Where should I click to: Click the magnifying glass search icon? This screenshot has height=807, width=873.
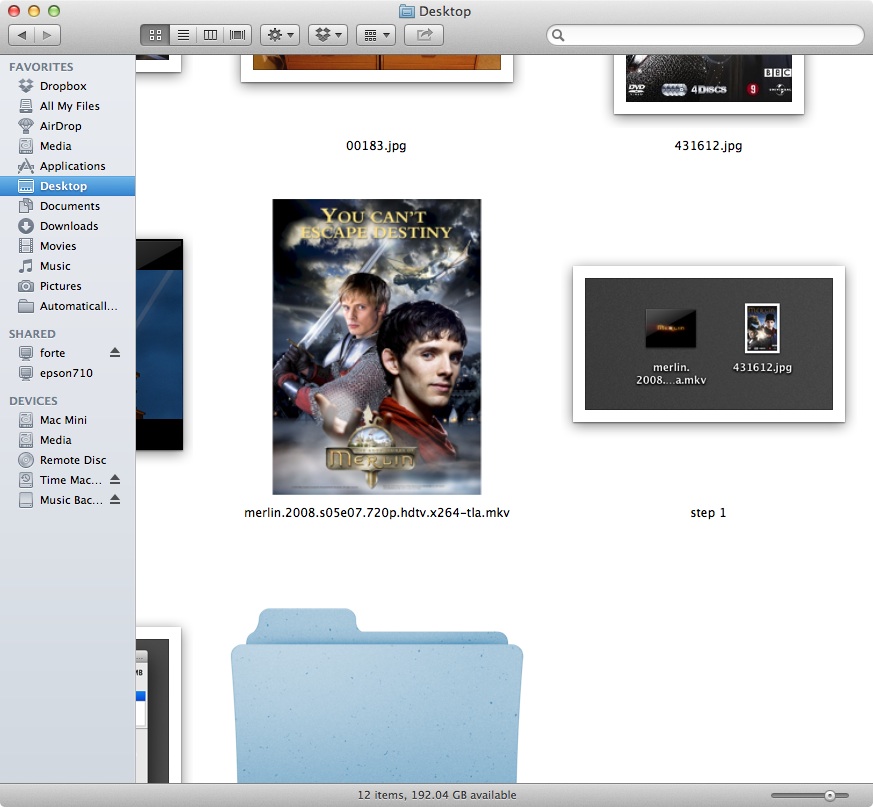click(x=558, y=35)
